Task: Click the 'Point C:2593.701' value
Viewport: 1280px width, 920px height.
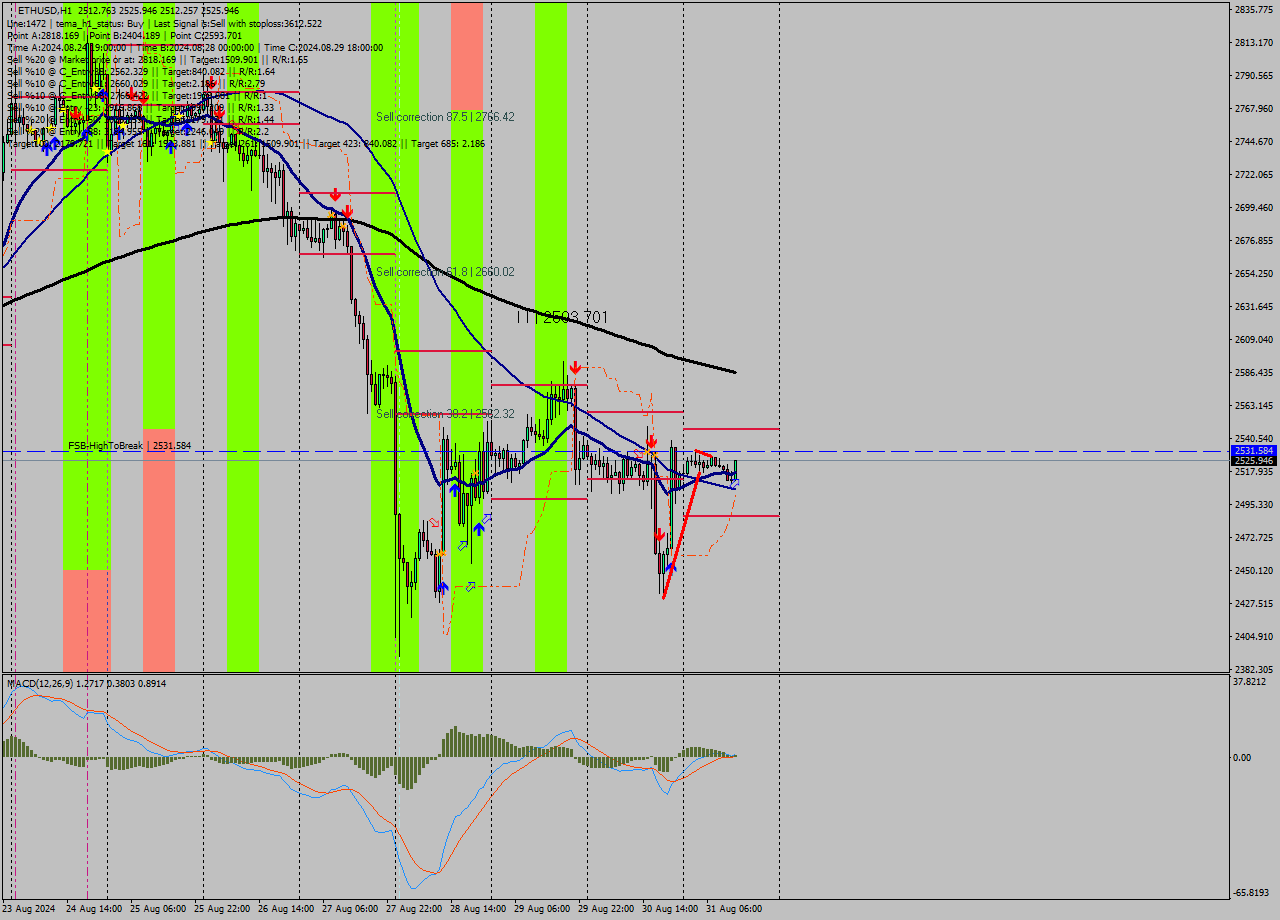Action: [x=205, y=35]
